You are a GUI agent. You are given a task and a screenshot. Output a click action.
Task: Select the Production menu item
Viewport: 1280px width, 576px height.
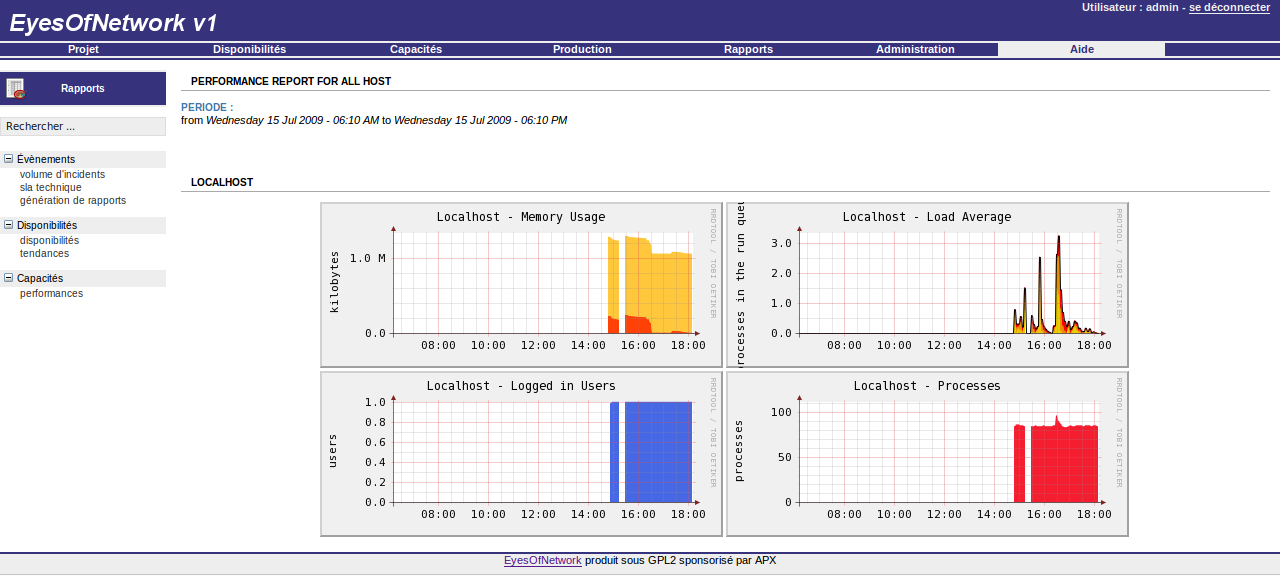point(582,49)
